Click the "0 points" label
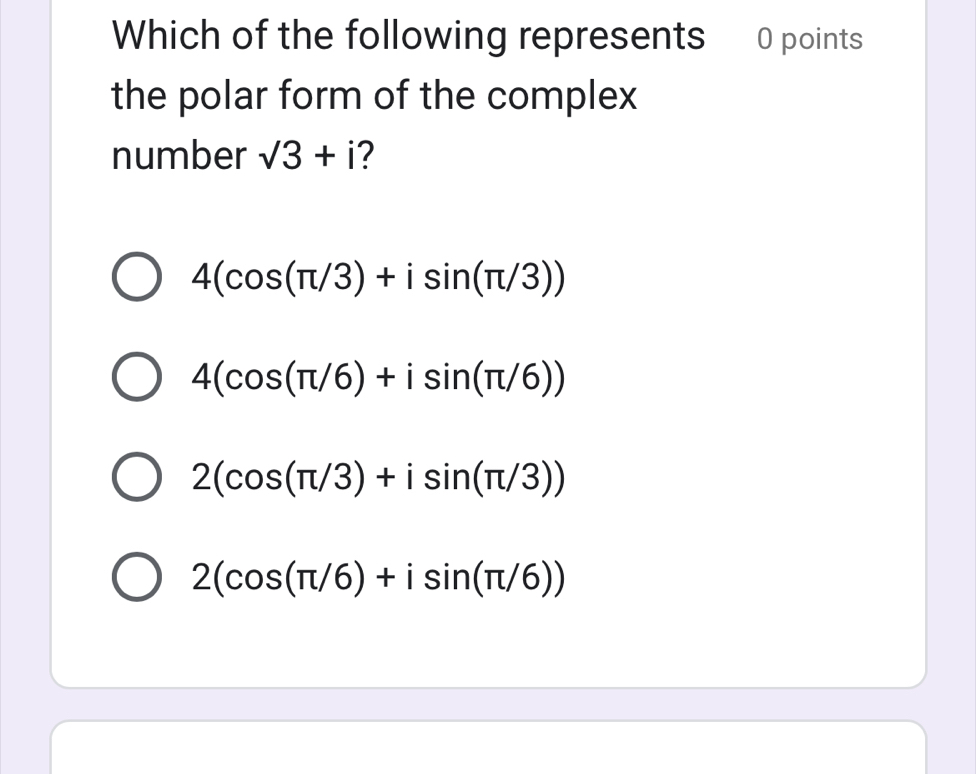The image size is (976, 774). pyautogui.click(x=810, y=40)
